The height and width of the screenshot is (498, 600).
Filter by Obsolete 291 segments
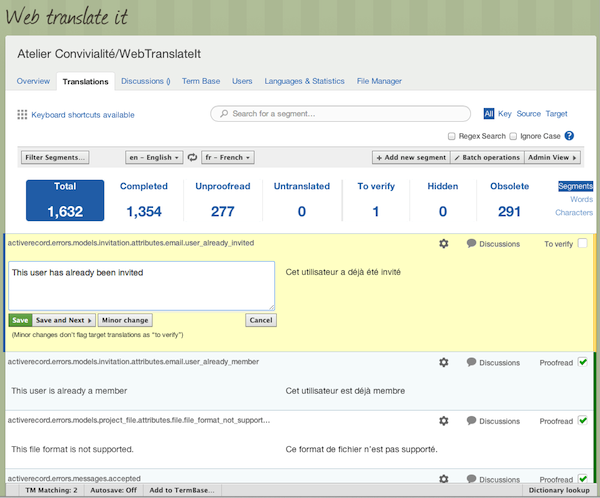coord(509,200)
